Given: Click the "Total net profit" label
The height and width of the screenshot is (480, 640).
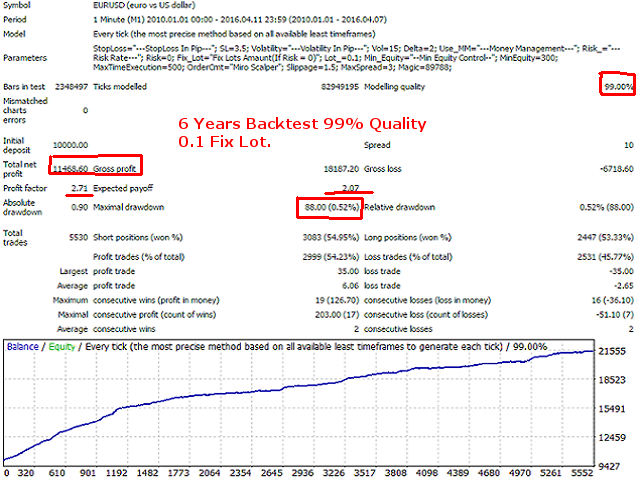Looking at the screenshot, I should point(20,169).
